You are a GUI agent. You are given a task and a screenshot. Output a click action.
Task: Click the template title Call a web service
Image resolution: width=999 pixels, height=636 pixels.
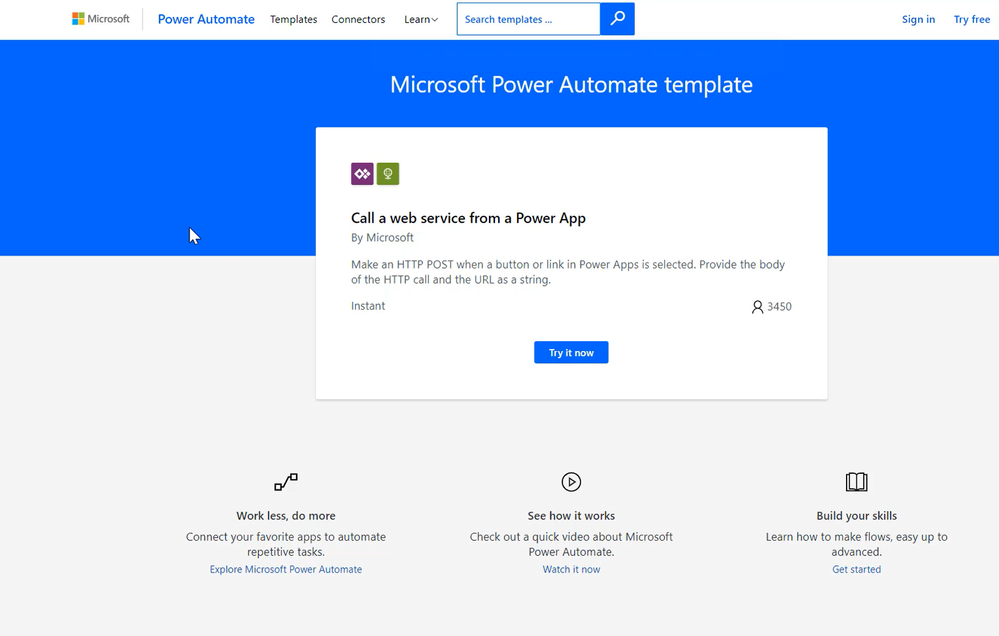tap(468, 218)
